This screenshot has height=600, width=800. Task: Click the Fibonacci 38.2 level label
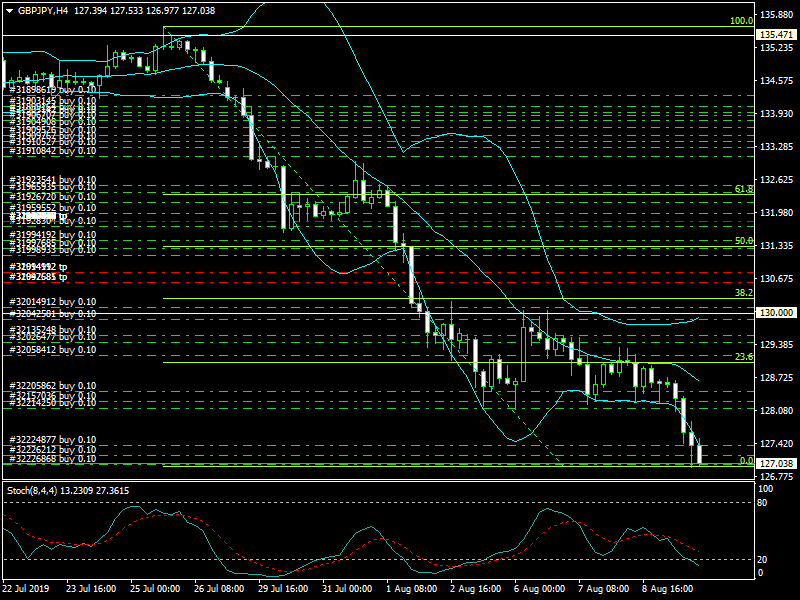(x=744, y=293)
